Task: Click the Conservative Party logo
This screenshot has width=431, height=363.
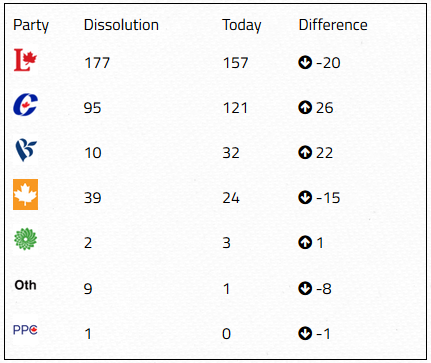Action: 25,105
